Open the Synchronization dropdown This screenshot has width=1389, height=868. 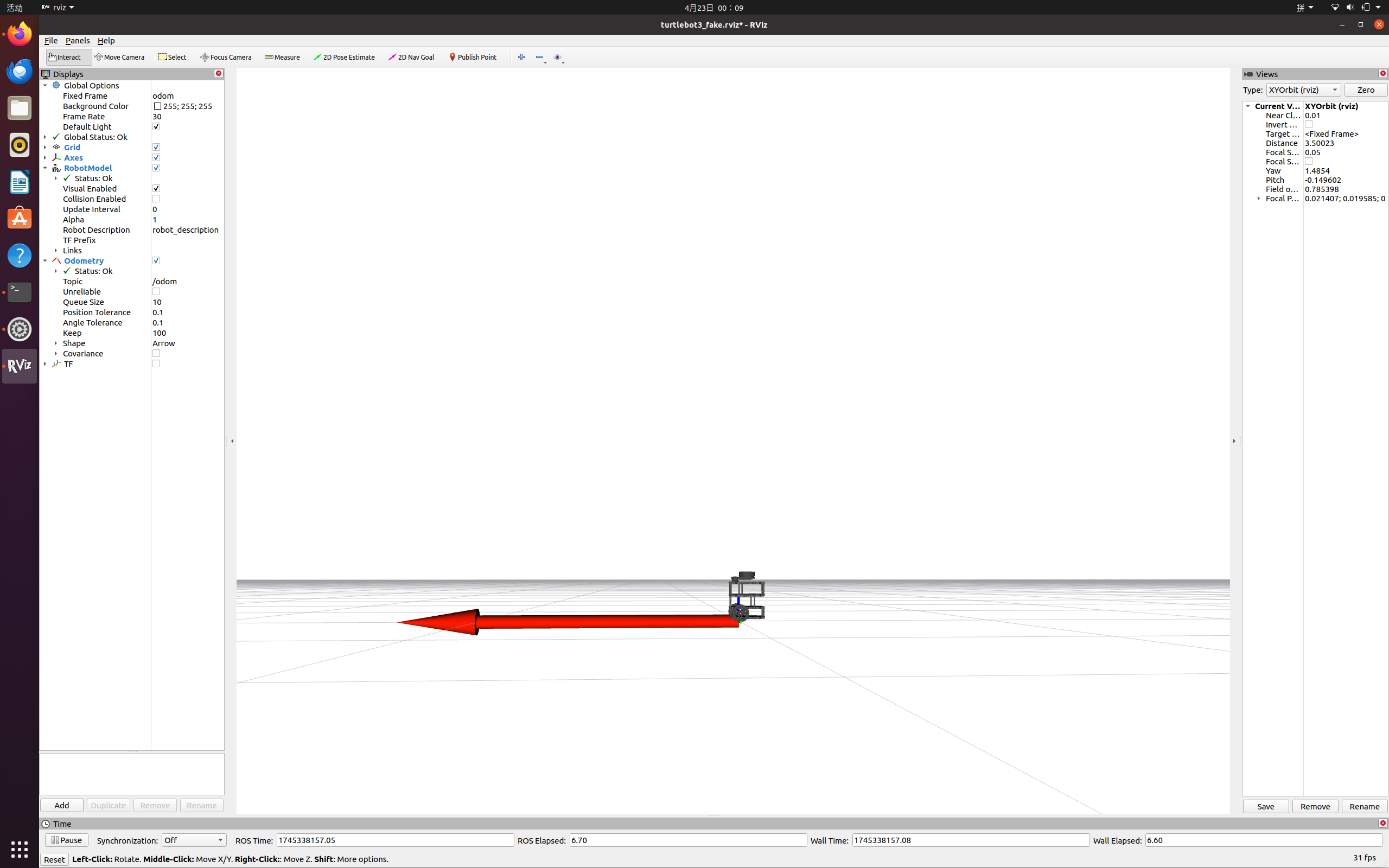[193, 840]
